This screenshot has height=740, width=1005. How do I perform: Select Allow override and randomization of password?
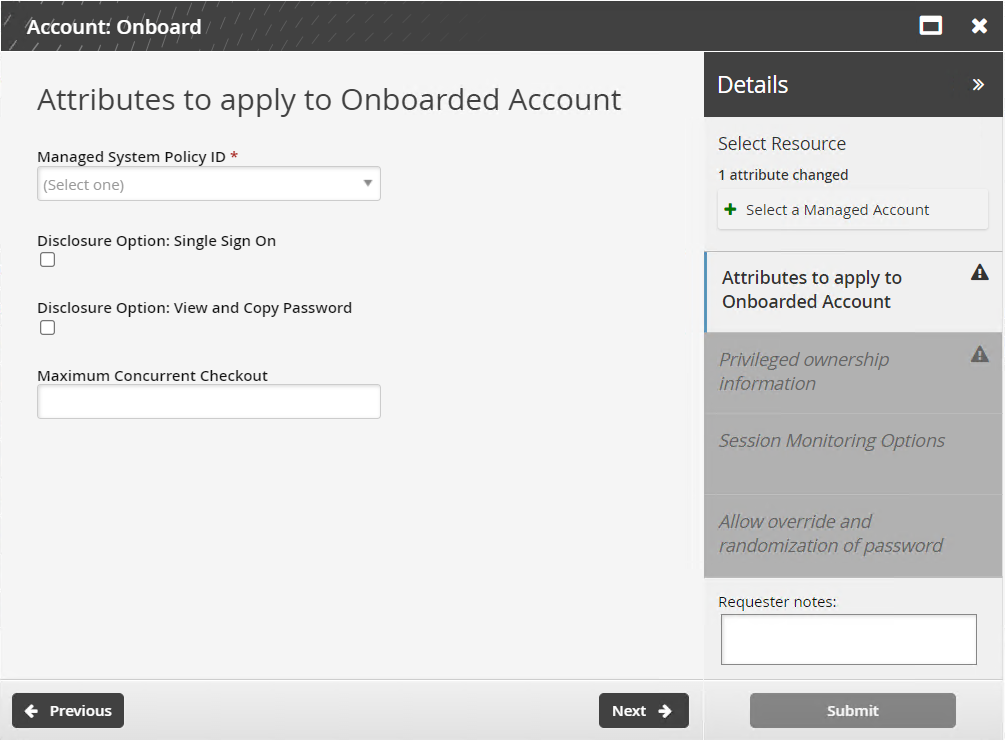coord(830,534)
